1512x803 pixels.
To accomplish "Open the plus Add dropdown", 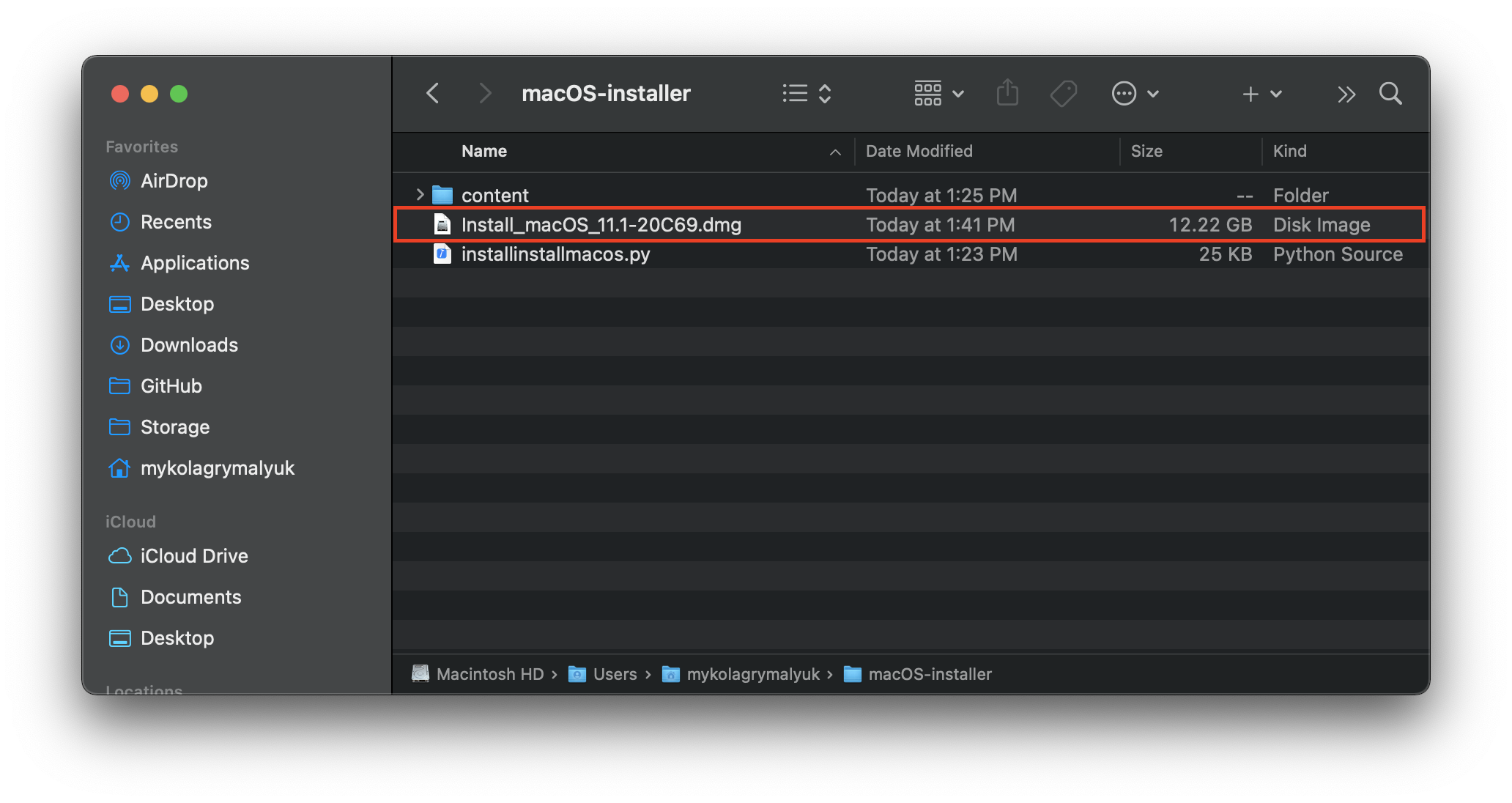I will pyautogui.click(x=1261, y=94).
